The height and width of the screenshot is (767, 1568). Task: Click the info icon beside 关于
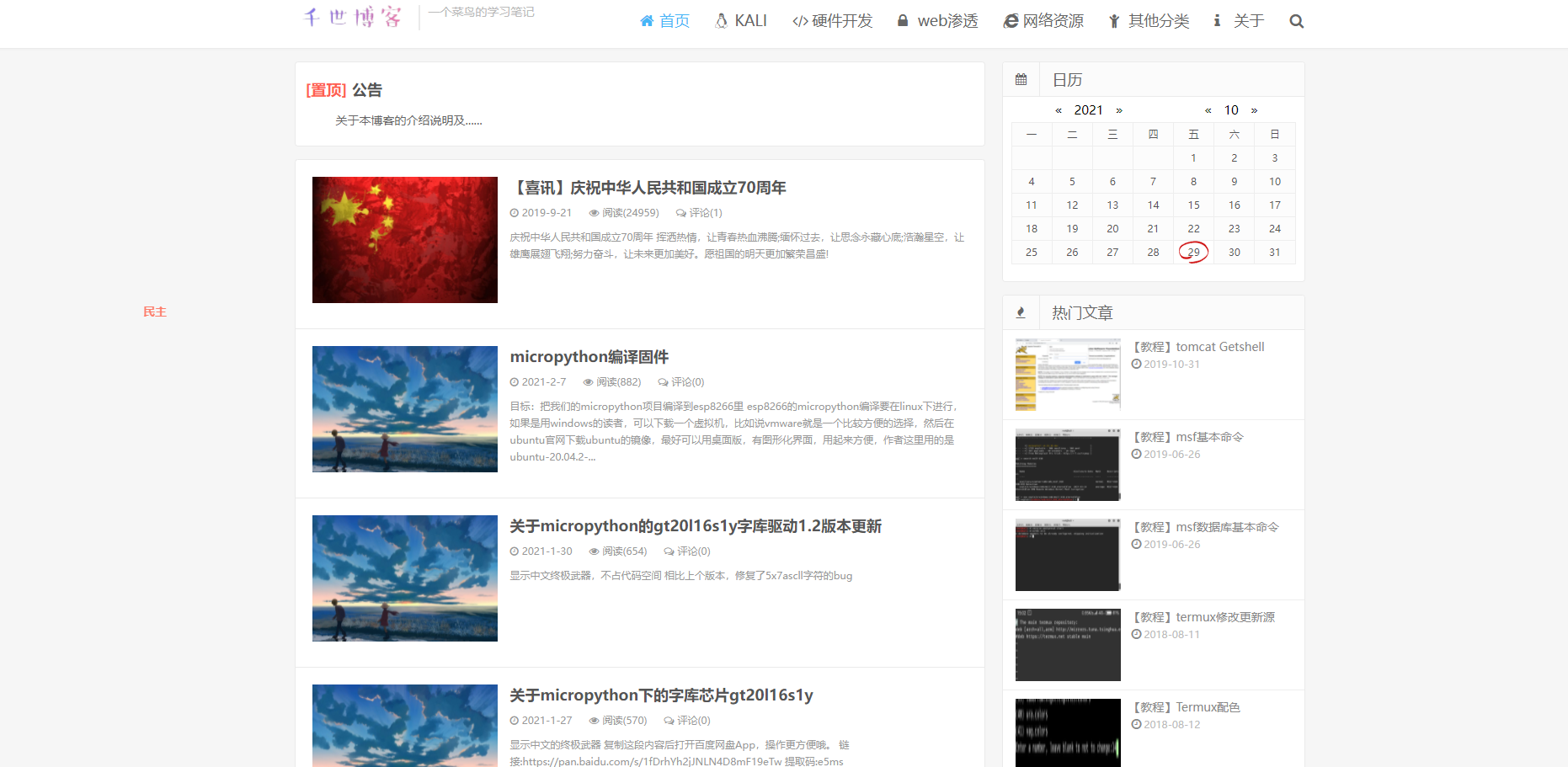coord(1217,21)
